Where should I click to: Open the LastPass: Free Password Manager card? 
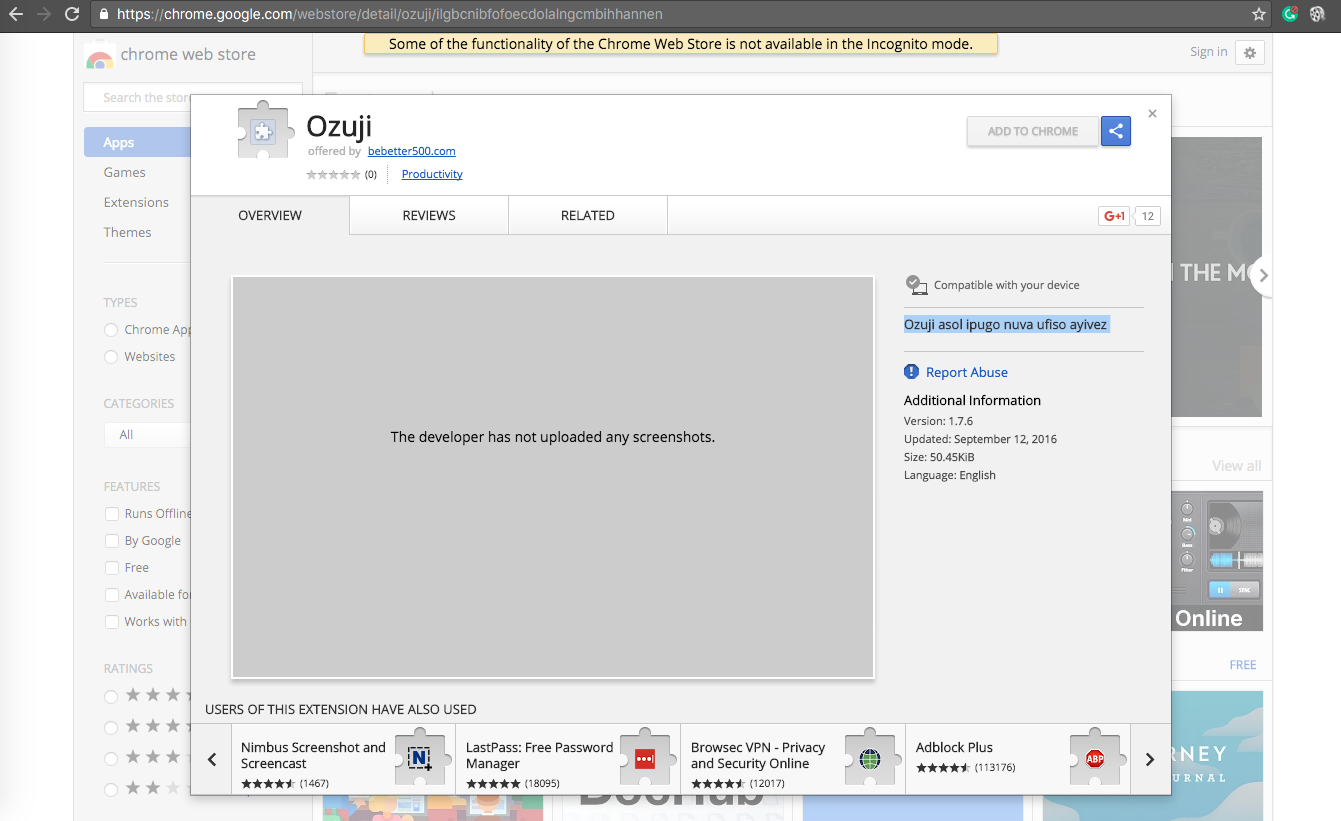568,760
